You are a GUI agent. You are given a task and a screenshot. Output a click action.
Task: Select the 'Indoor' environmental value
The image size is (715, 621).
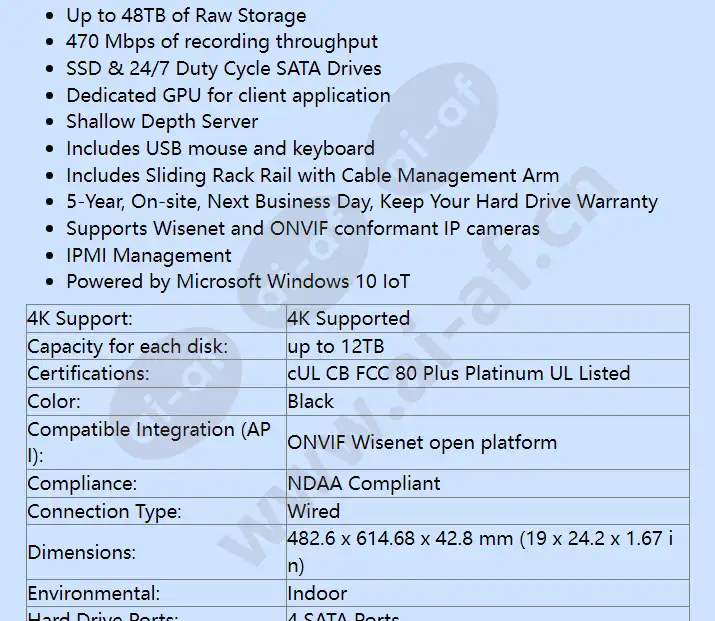pyautogui.click(x=317, y=593)
